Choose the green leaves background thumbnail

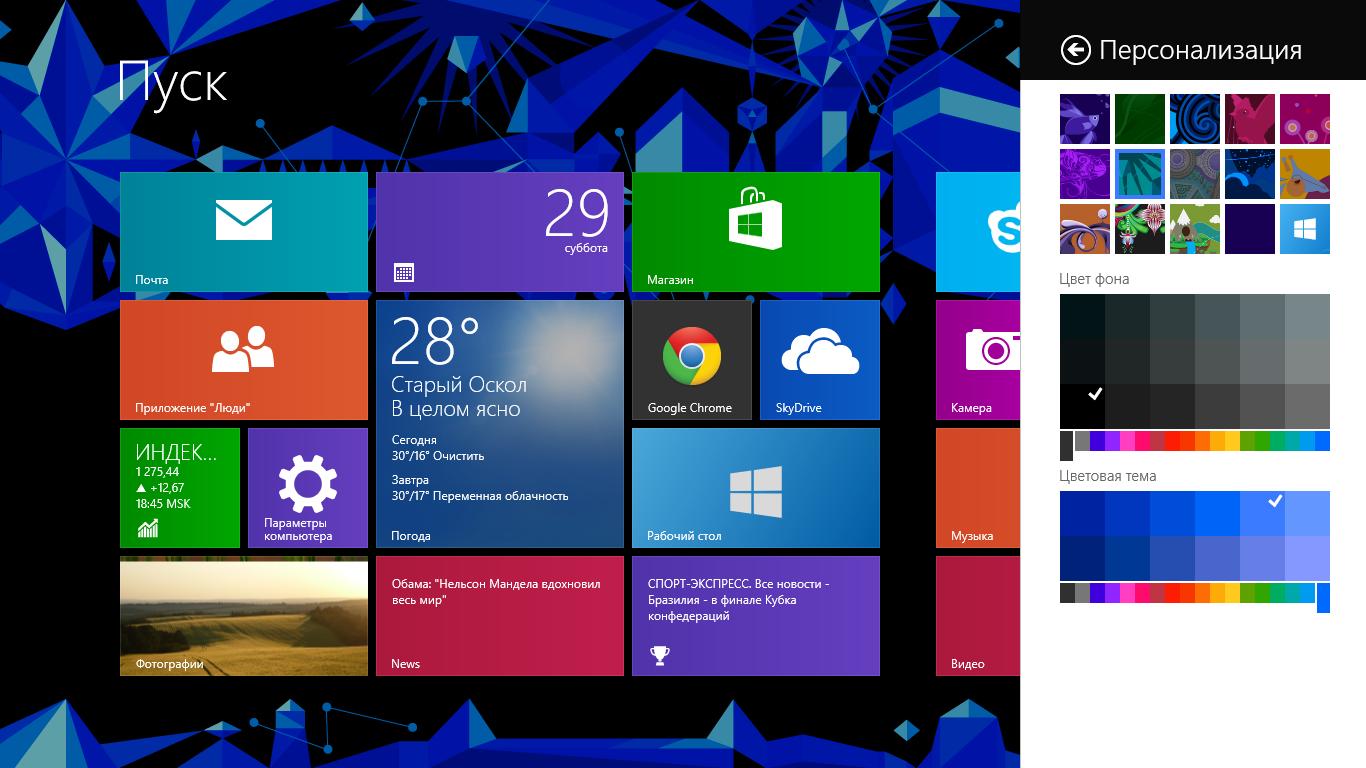pyautogui.click(x=1140, y=119)
